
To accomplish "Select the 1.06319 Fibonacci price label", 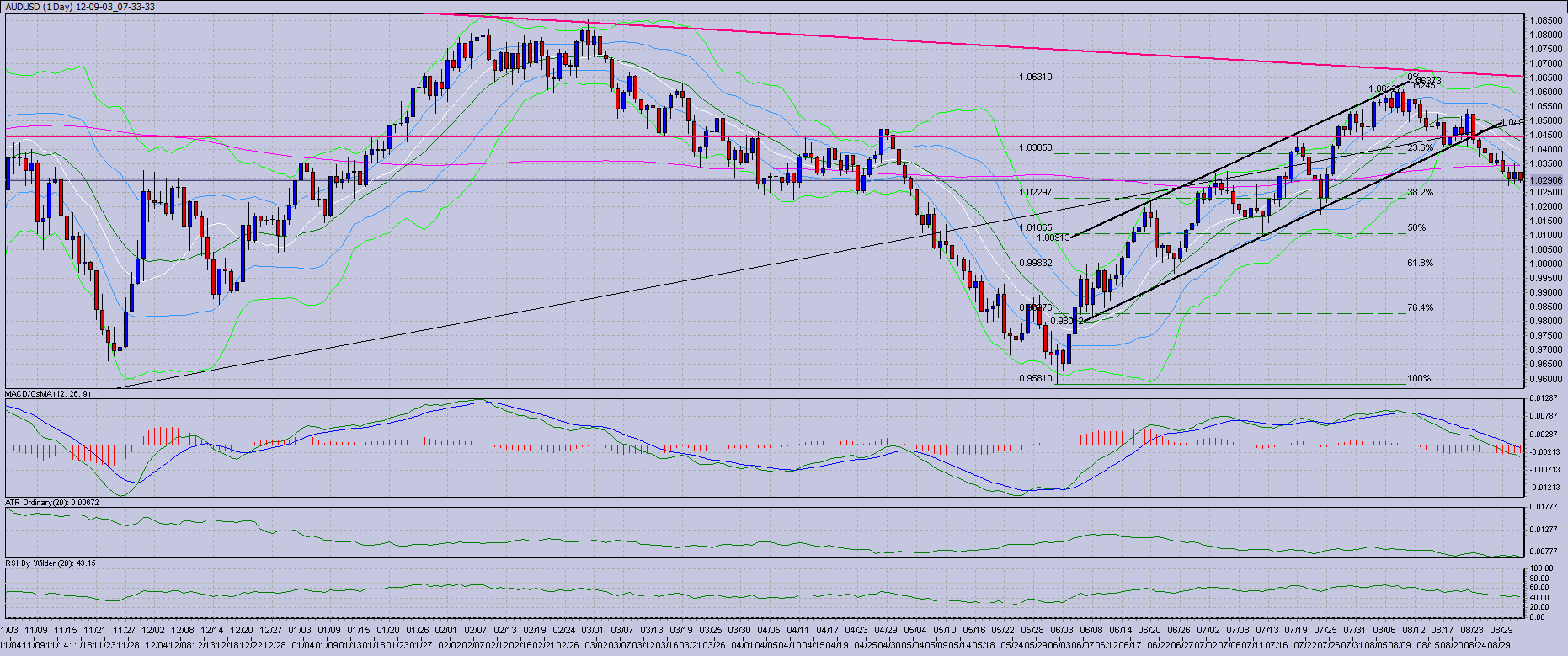I will coord(1036,77).
